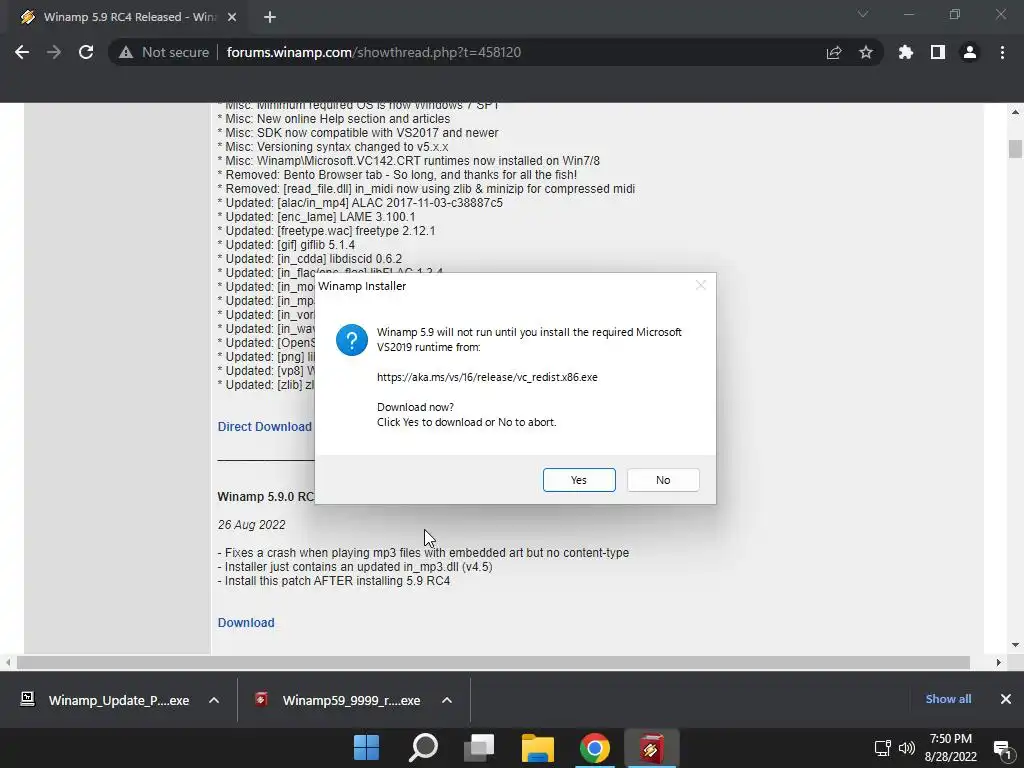Click the horizontal scroll right arrow
This screenshot has height=768, width=1024.
(x=998, y=662)
